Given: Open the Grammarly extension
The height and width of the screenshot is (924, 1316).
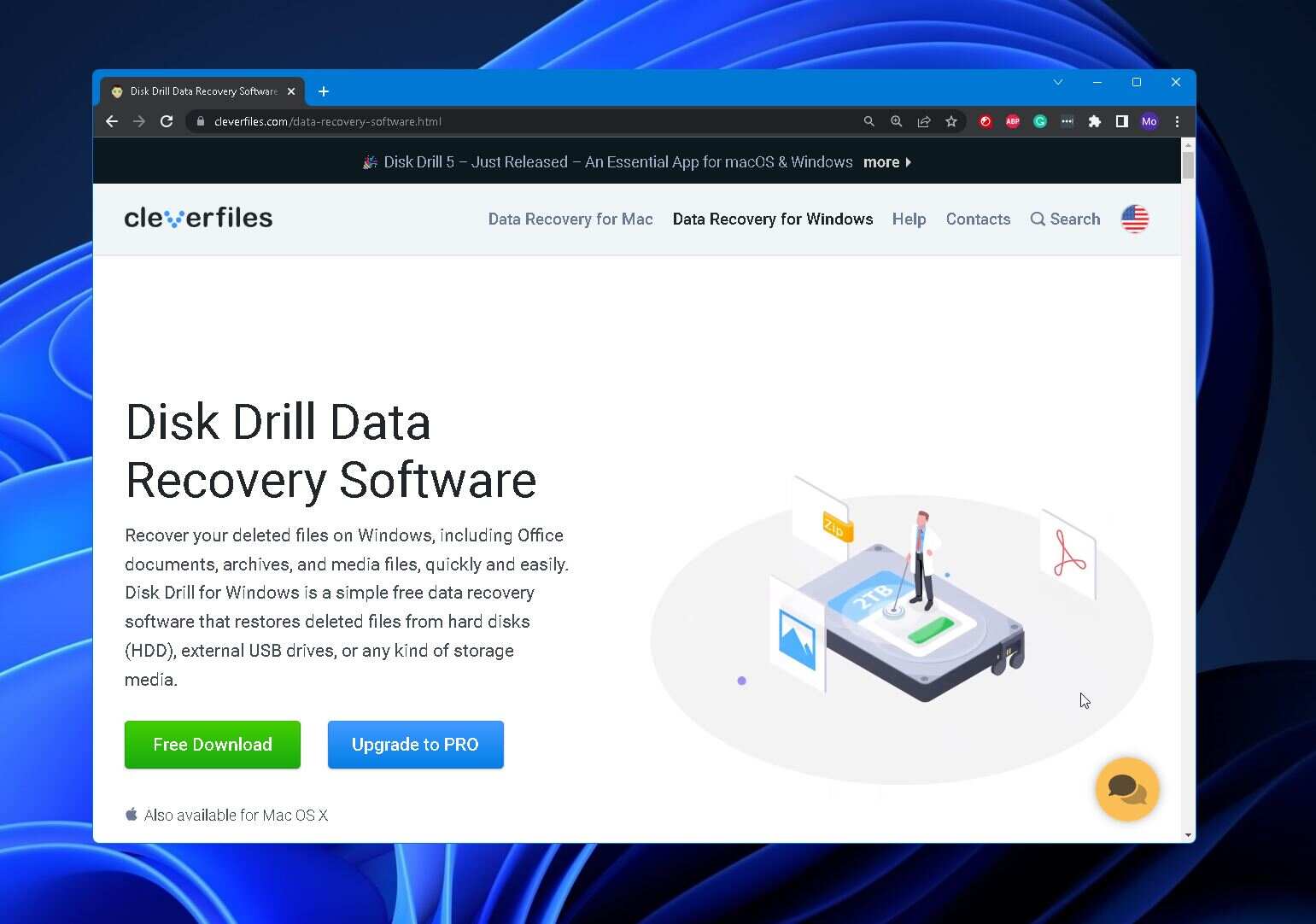Looking at the screenshot, I should (x=1040, y=121).
